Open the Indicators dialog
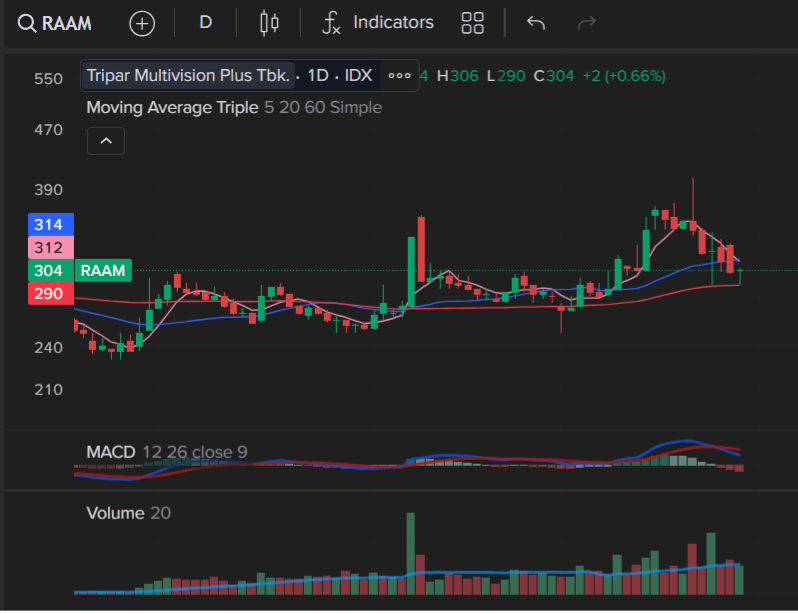This screenshot has width=798, height=614. click(x=378, y=22)
